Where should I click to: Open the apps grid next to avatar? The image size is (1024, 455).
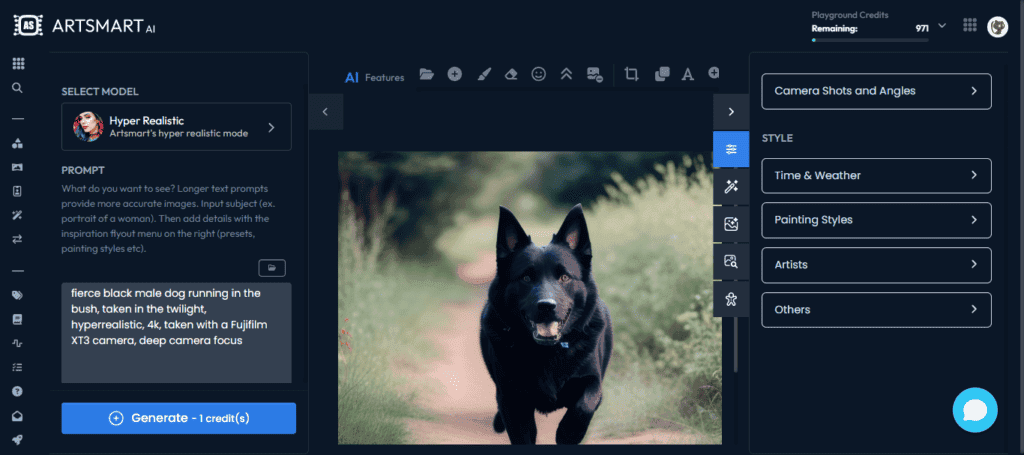(x=970, y=25)
